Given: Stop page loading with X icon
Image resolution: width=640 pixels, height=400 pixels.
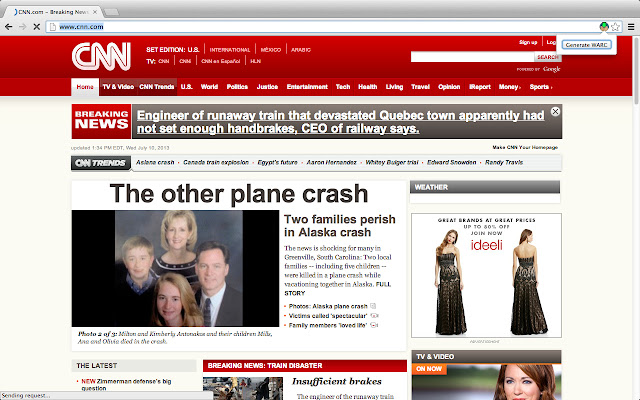Looking at the screenshot, I should pyautogui.click(x=36, y=27).
